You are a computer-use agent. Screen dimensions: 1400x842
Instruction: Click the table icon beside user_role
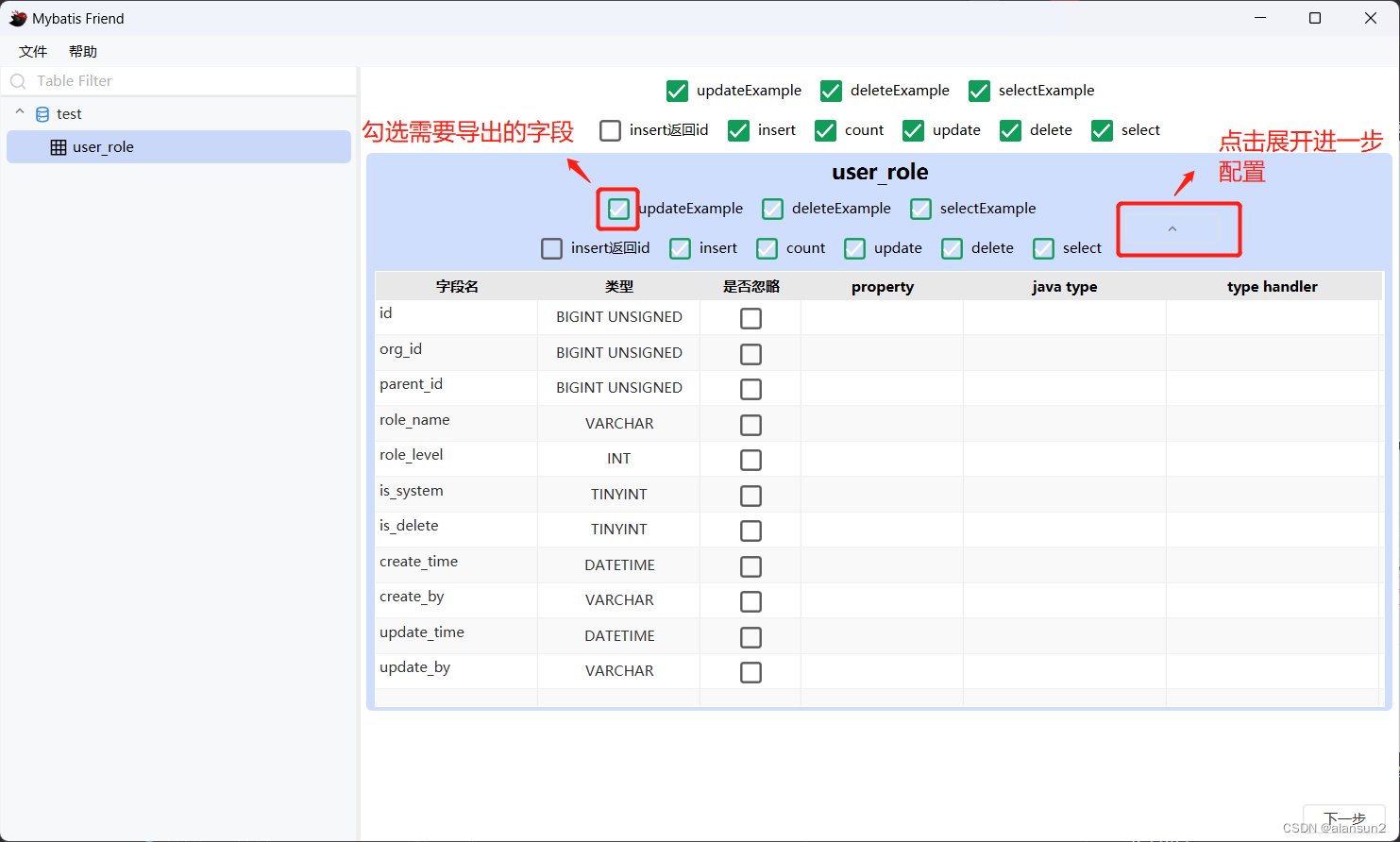pyautogui.click(x=59, y=147)
